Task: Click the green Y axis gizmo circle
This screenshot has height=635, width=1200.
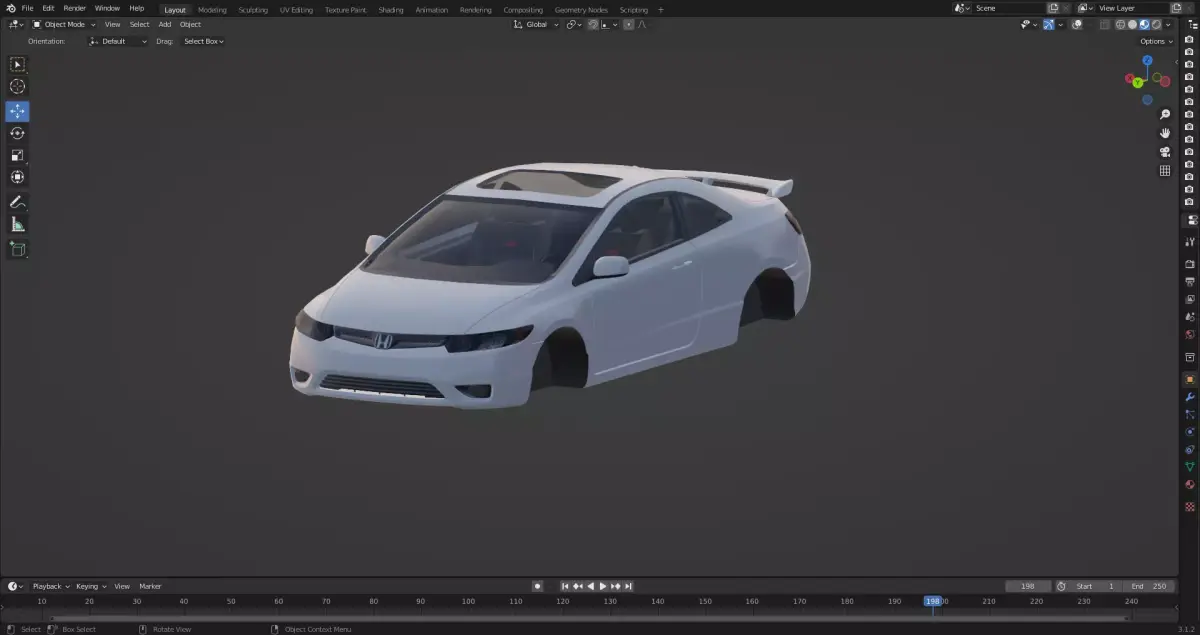Action: click(1138, 83)
